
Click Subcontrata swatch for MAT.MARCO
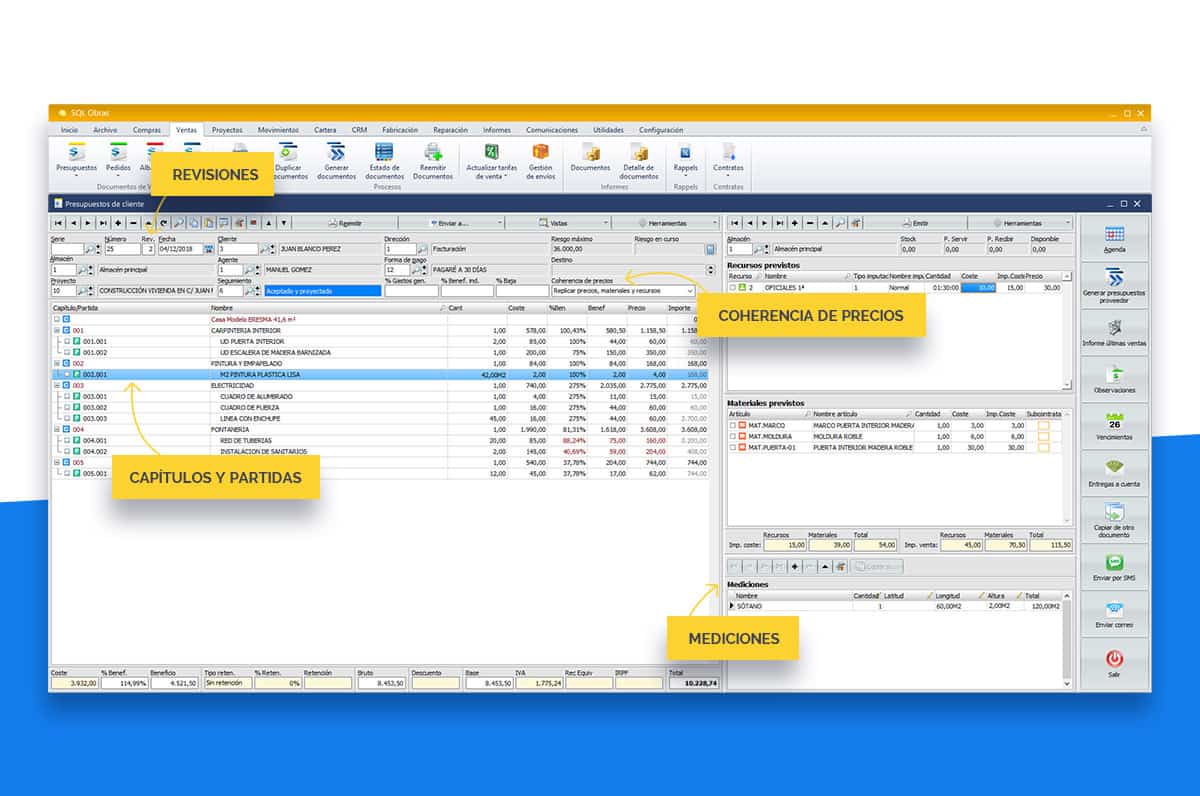click(1044, 426)
